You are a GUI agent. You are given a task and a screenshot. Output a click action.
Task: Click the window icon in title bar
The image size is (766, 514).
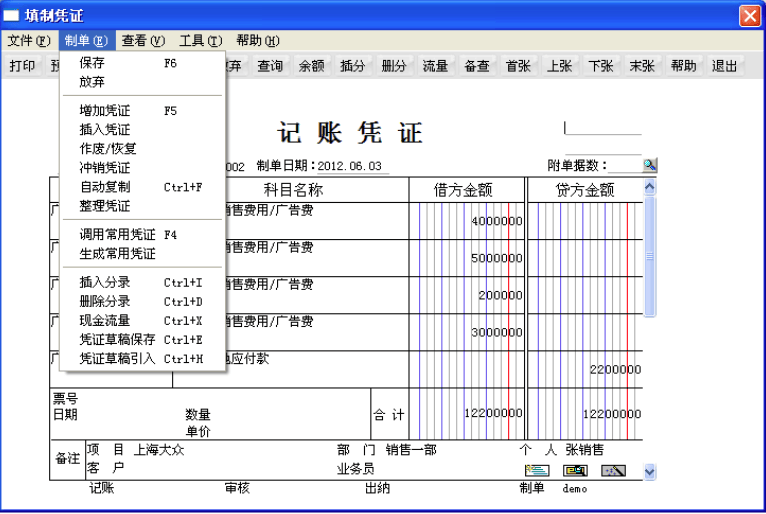(x=11, y=16)
